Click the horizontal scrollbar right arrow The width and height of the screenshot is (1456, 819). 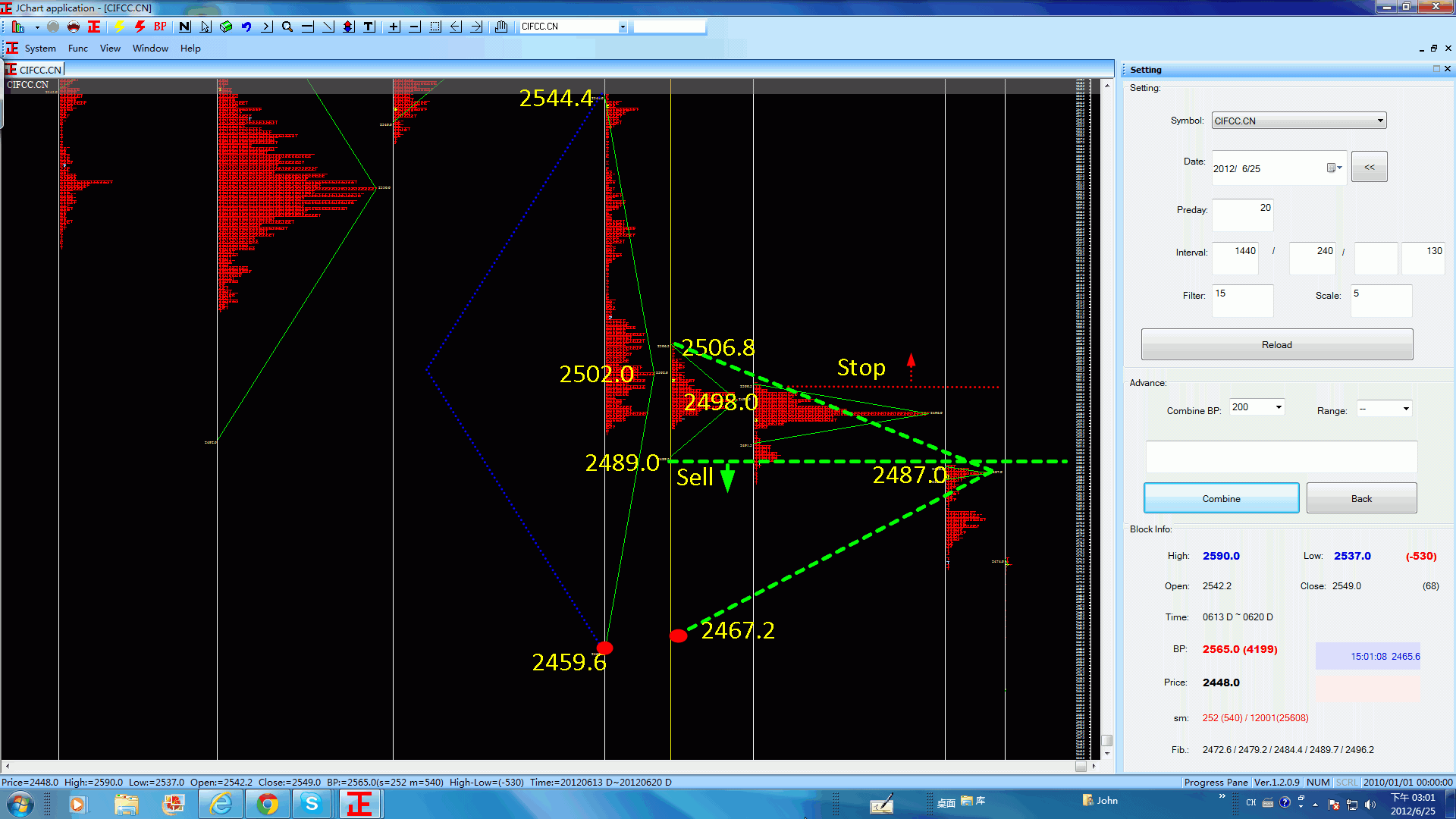[x=1094, y=767]
